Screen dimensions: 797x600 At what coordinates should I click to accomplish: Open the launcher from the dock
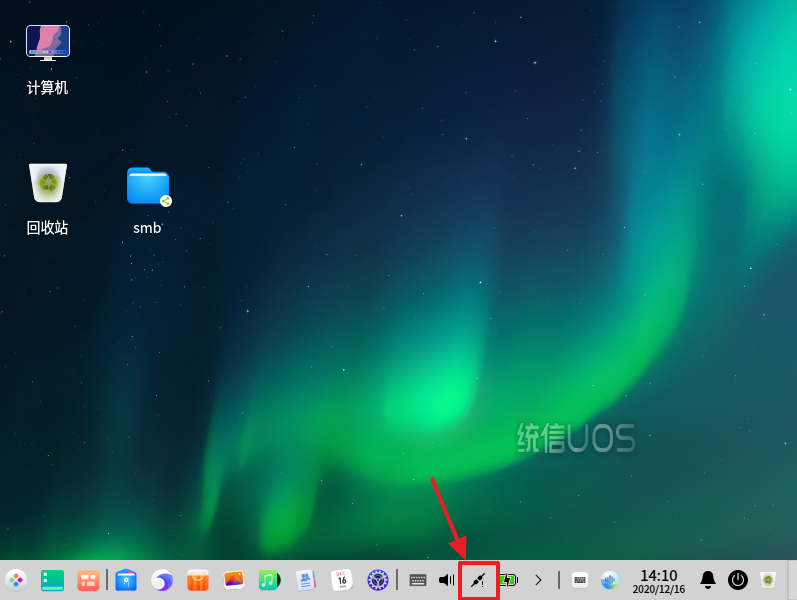pyautogui.click(x=16, y=579)
